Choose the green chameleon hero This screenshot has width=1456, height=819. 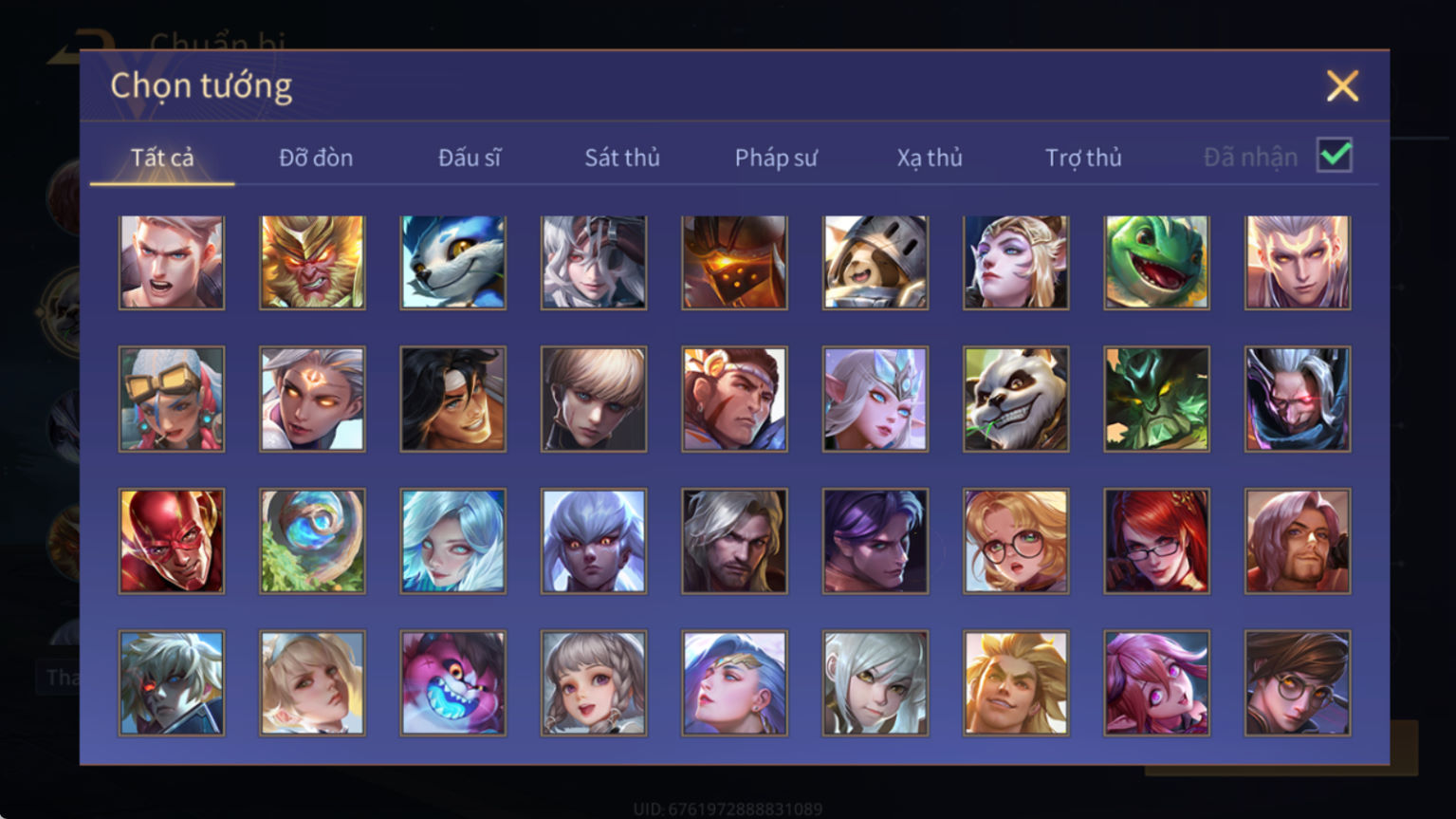1156,262
